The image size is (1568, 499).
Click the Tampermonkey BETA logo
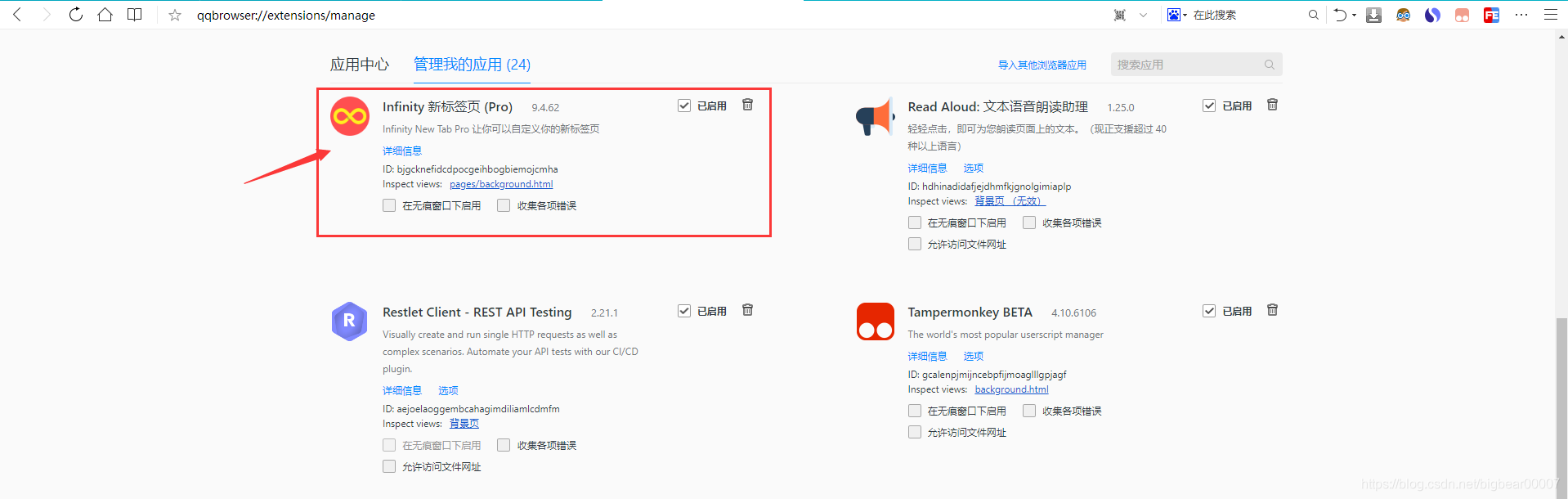875,321
